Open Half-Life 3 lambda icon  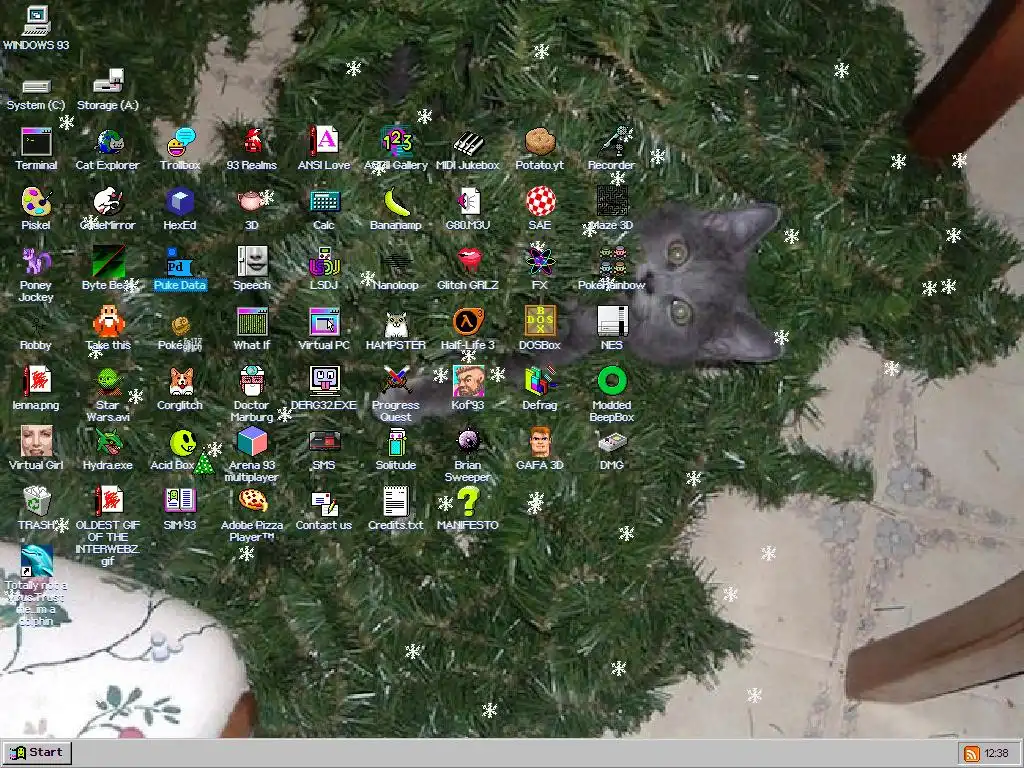click(x=468, y=322)
